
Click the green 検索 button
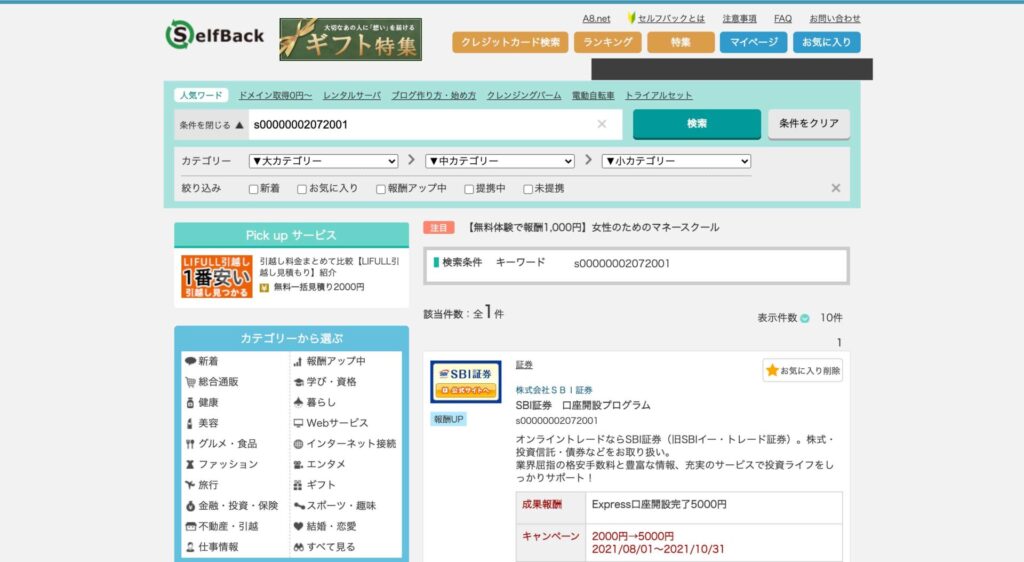pyautogui.click(x=697, y=123)
